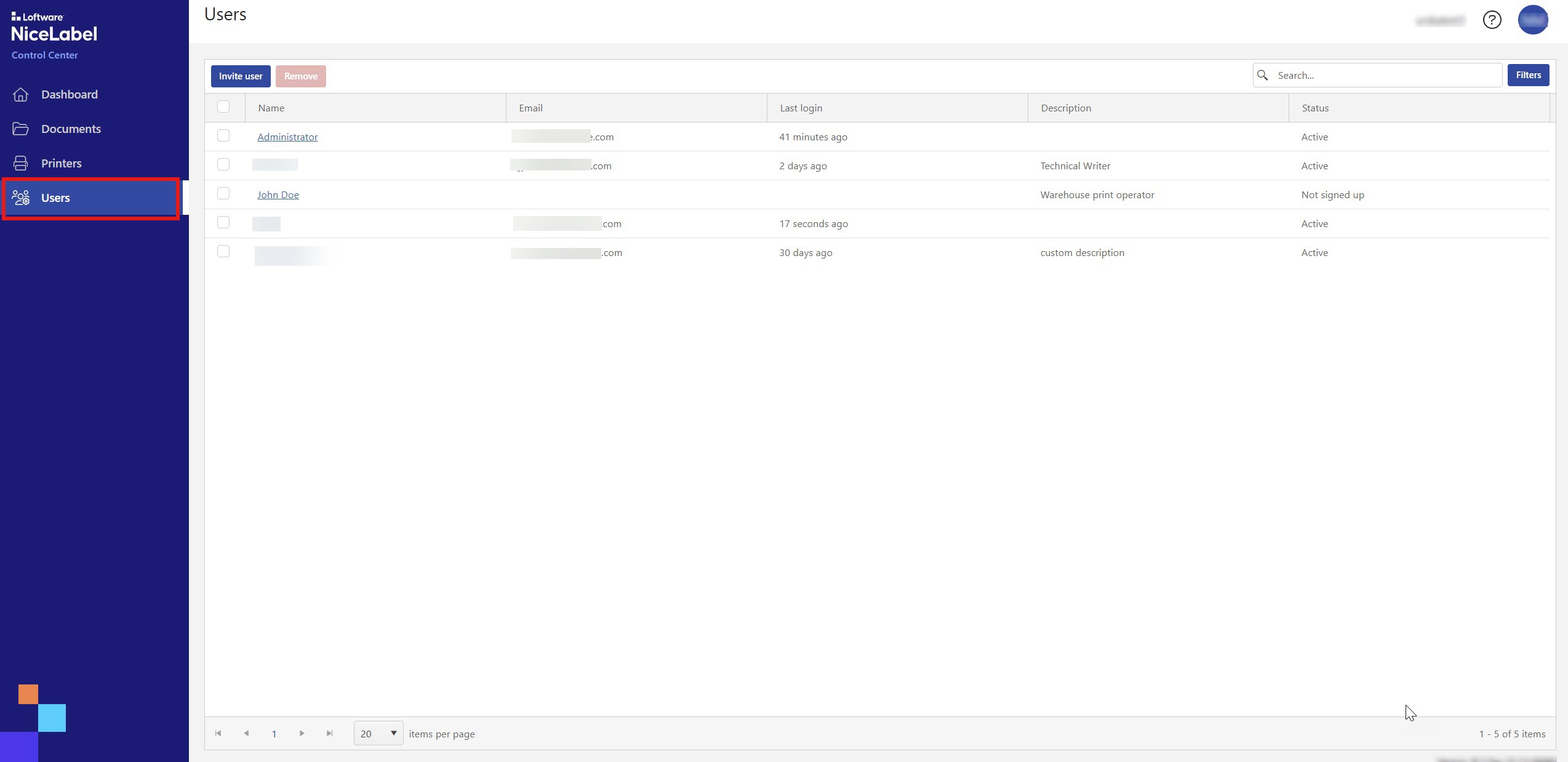
Task: Expand the items per page dropdown
Action: pos(378,733)
